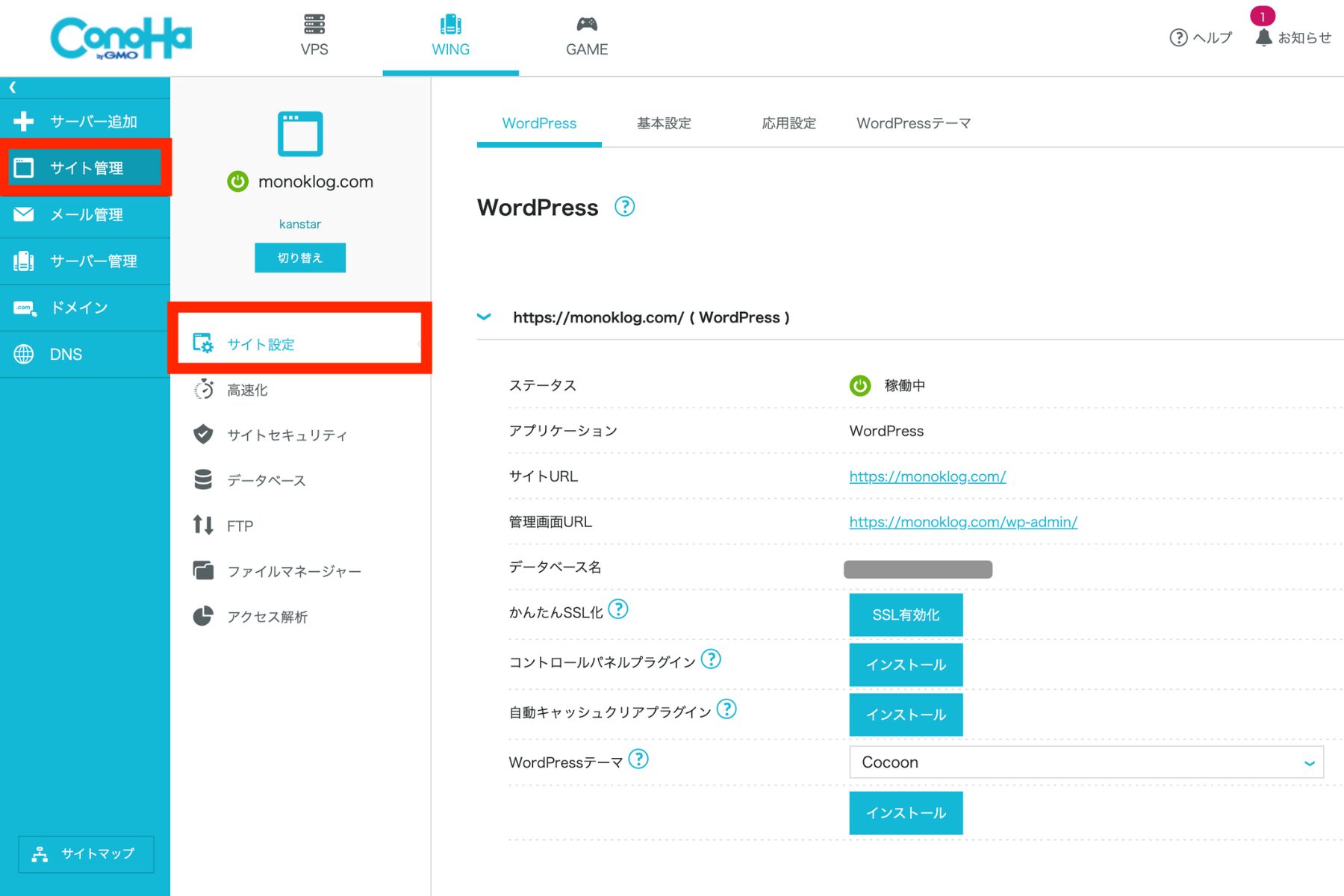Open ドメイン in the sidebar
The width and height of the screenshot is (1344, 896).
point(85,308)
